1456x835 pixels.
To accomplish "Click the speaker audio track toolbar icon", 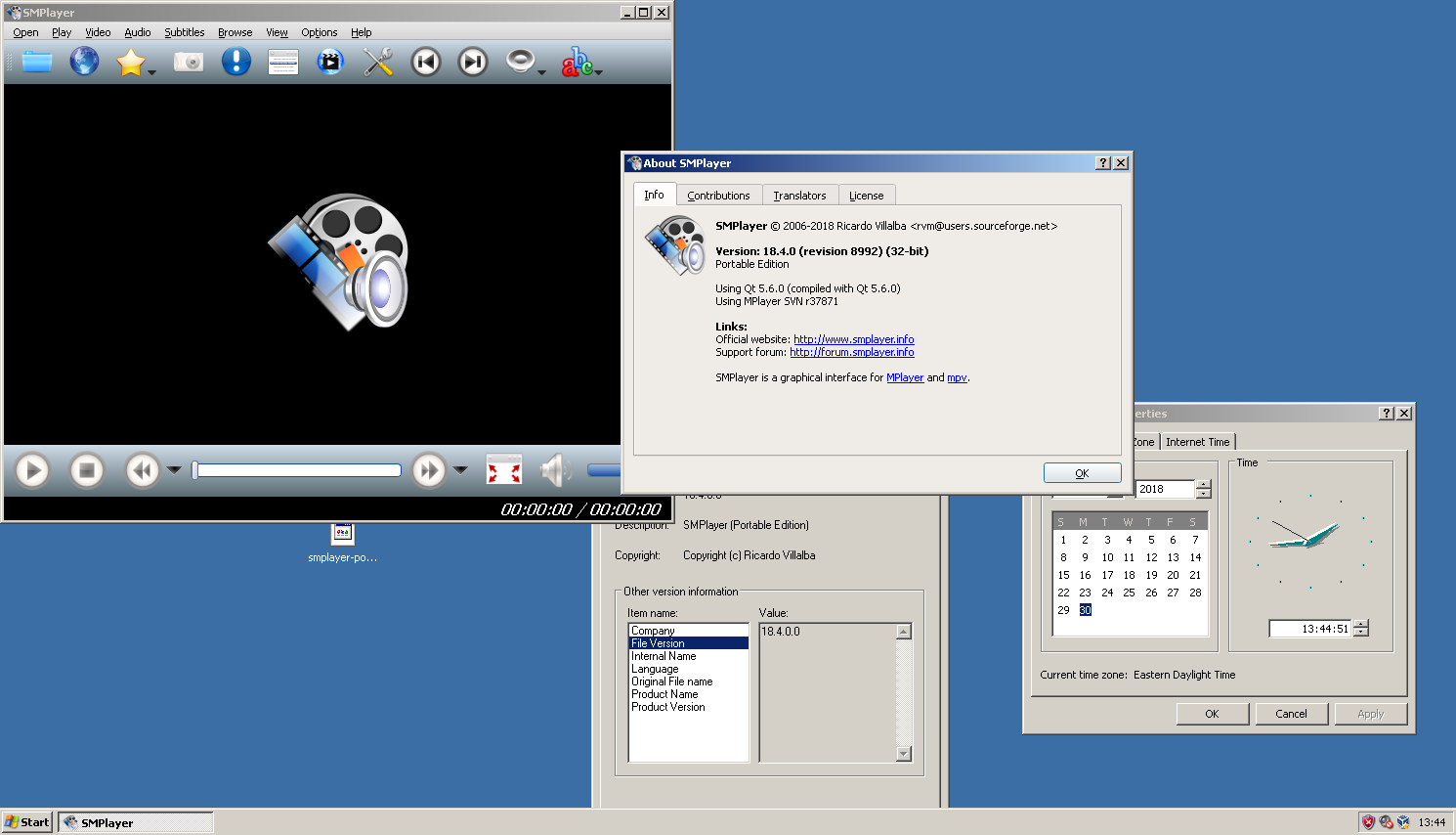I will pos(520,62).
